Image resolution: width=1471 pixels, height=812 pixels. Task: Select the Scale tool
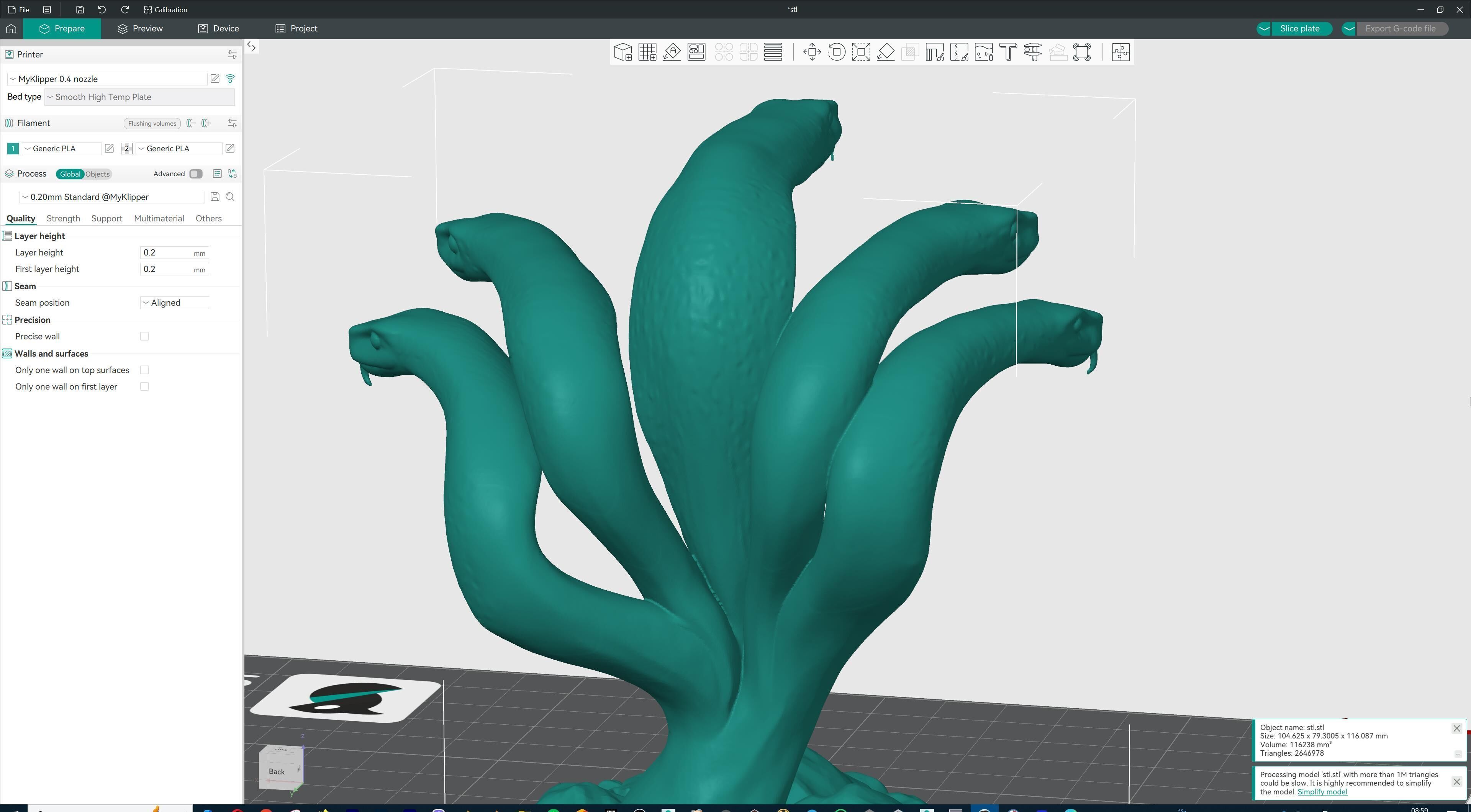pyautogui.click(x=860, y=52)
